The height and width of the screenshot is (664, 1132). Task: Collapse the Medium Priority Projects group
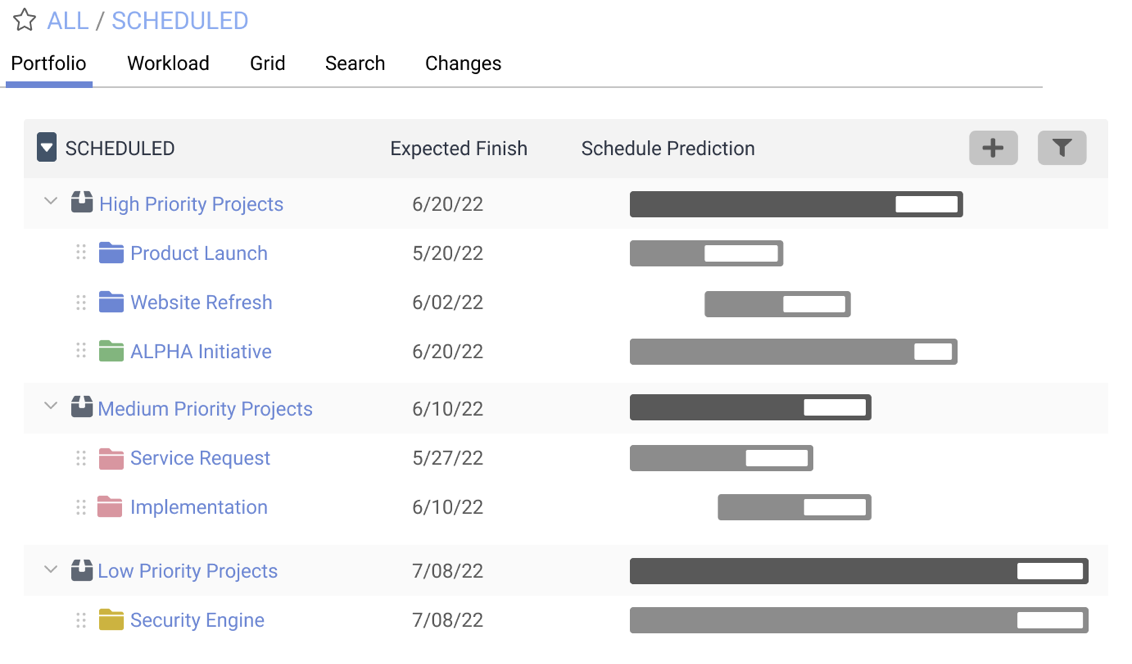51,406
